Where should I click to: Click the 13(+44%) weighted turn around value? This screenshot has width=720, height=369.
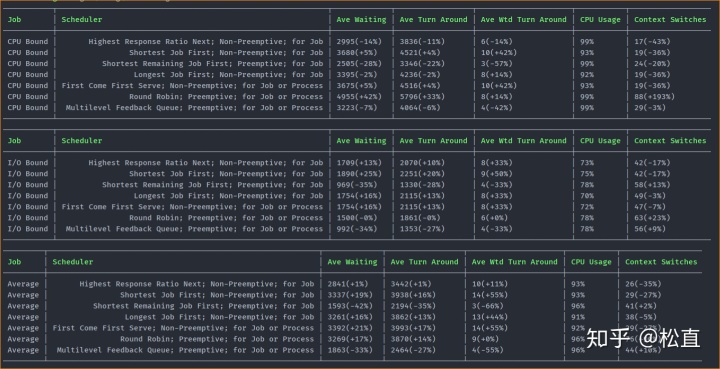489,317
